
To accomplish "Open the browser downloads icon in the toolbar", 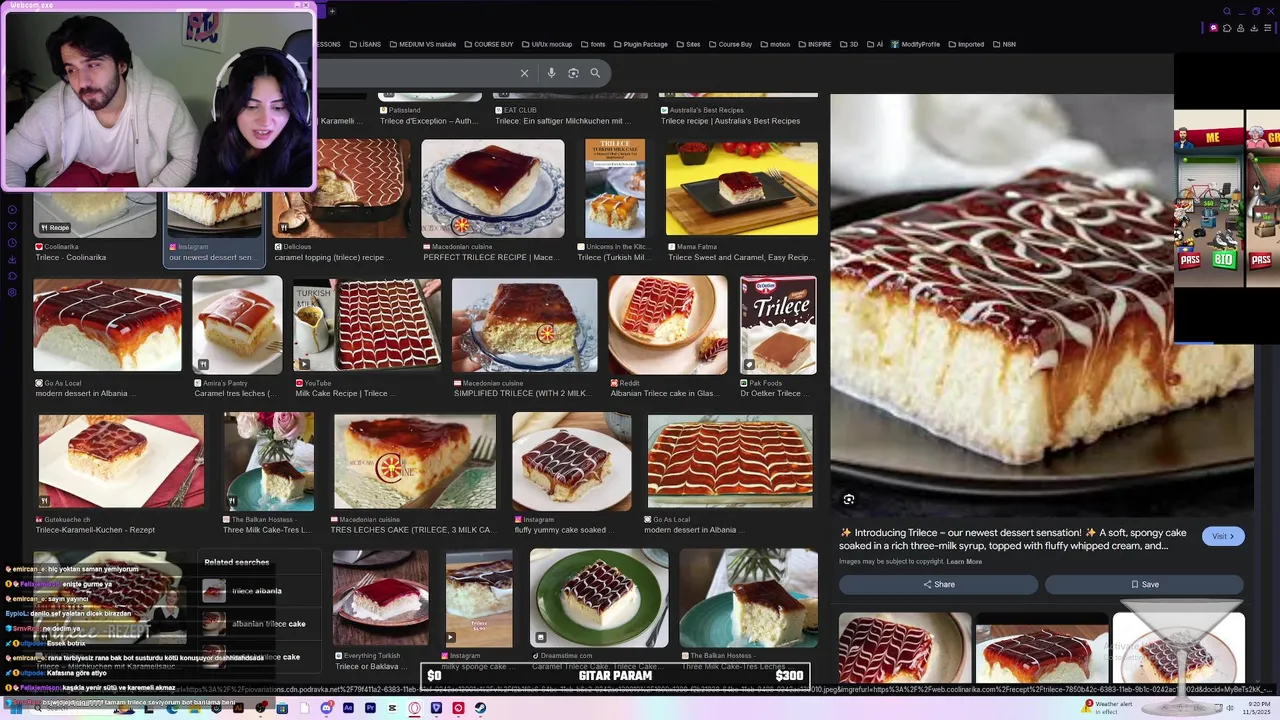I will pos(1254,28).
